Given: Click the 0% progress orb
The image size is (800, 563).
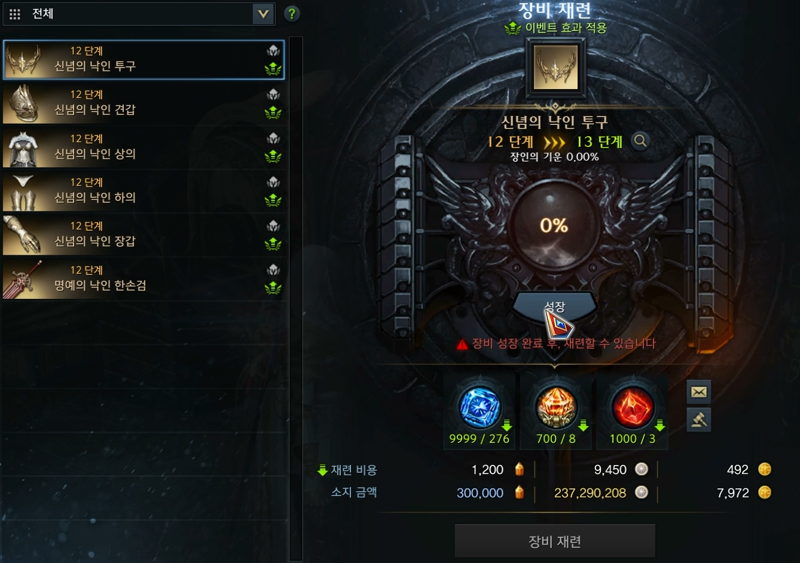Looking at the screenshot, I should point(554,225).
